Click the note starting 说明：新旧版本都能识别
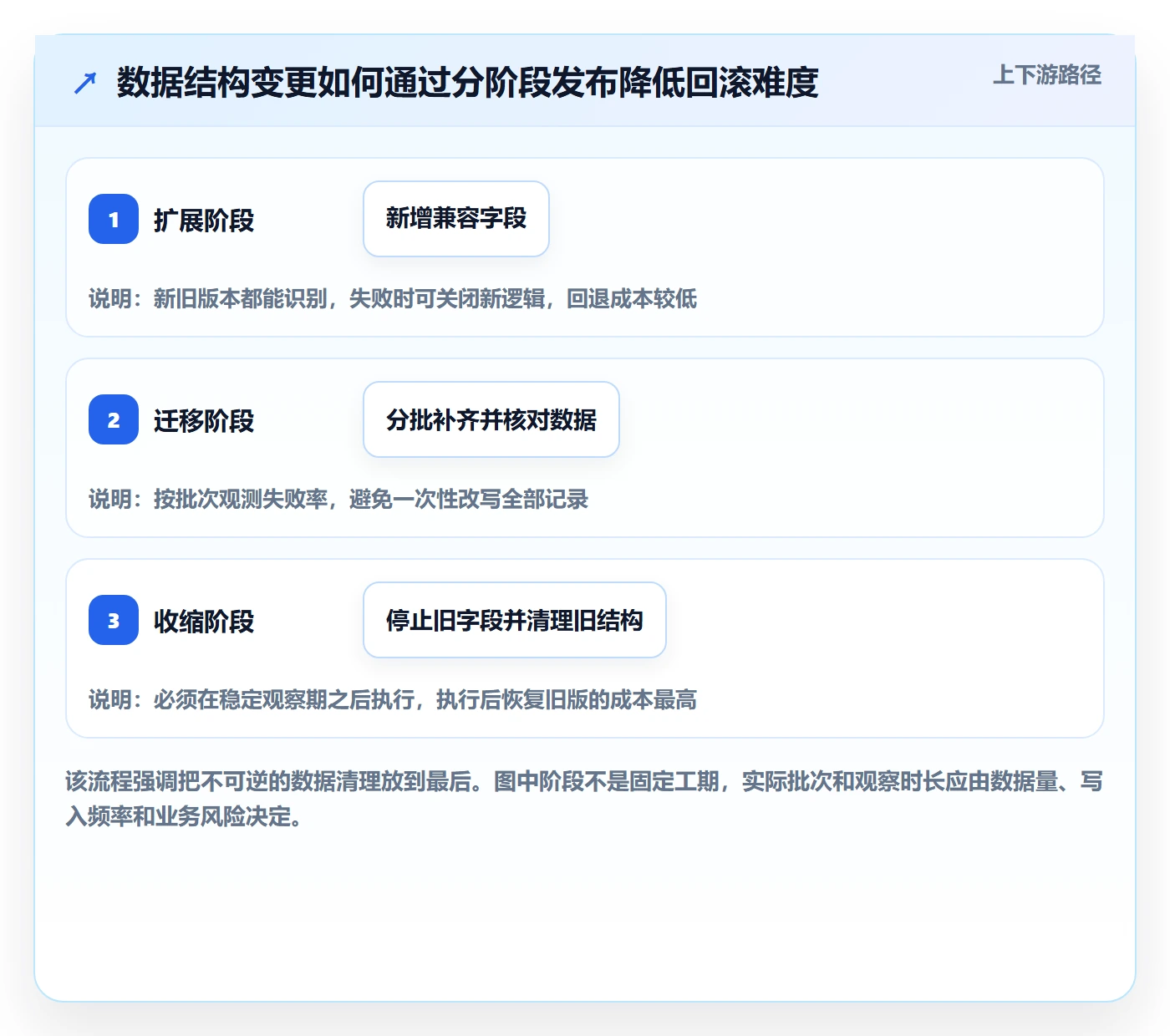1170x1036 pixels. coord(393,299)
